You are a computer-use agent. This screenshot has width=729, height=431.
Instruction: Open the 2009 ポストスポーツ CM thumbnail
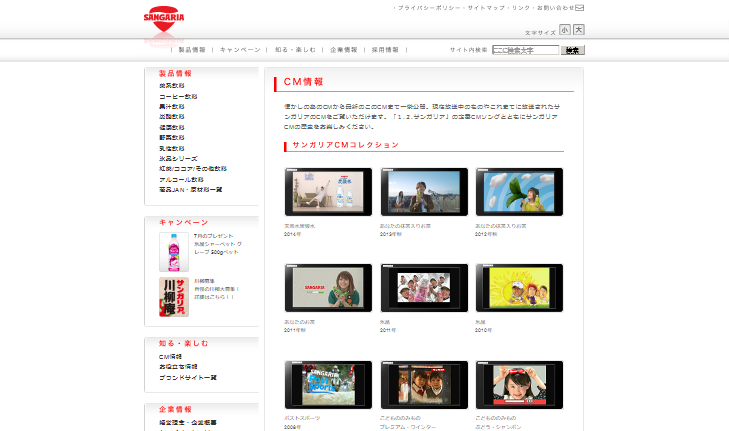(328, 384)
